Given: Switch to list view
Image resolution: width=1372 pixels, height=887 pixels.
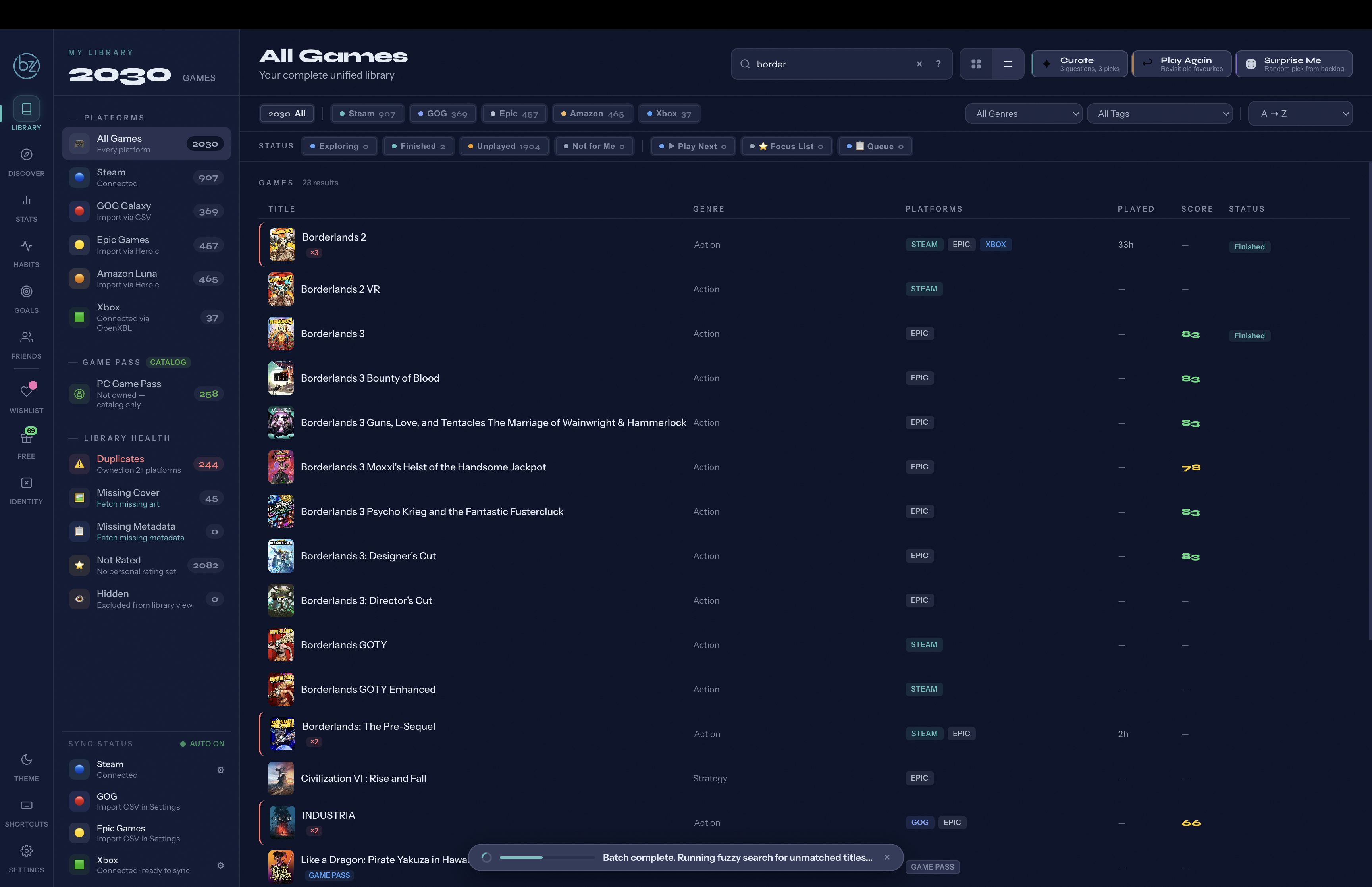Looking at the screenshot, I should 1008,64.
